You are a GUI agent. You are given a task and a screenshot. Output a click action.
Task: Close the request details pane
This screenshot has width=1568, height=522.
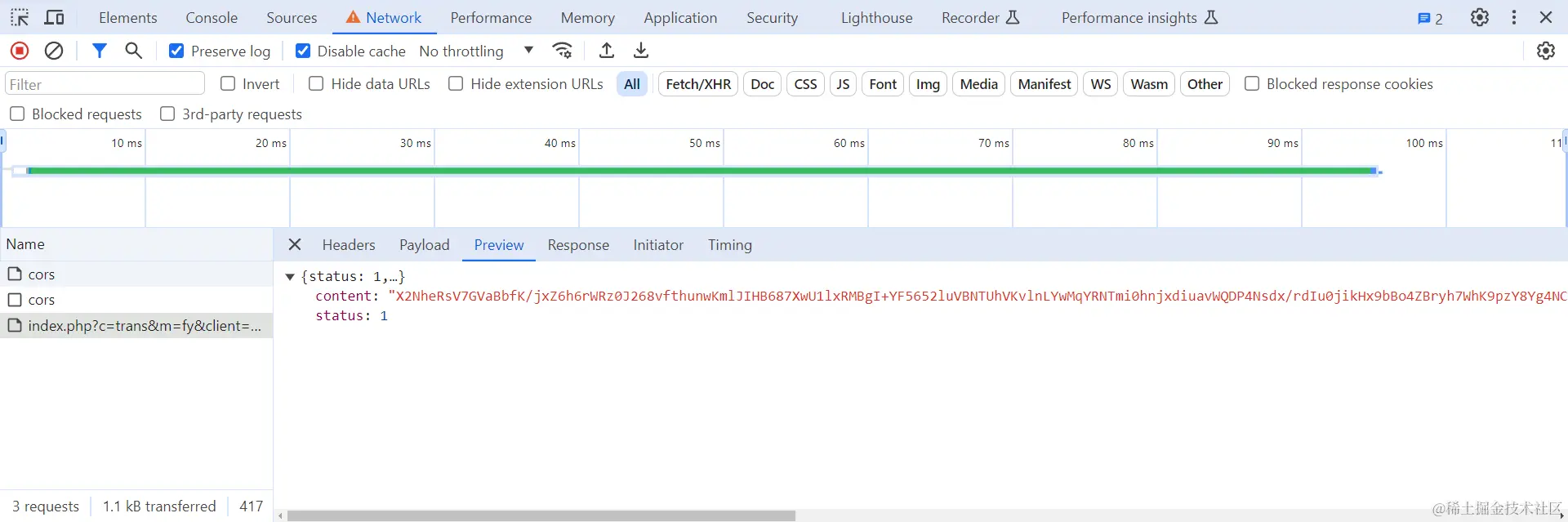[x=295, y=244]
